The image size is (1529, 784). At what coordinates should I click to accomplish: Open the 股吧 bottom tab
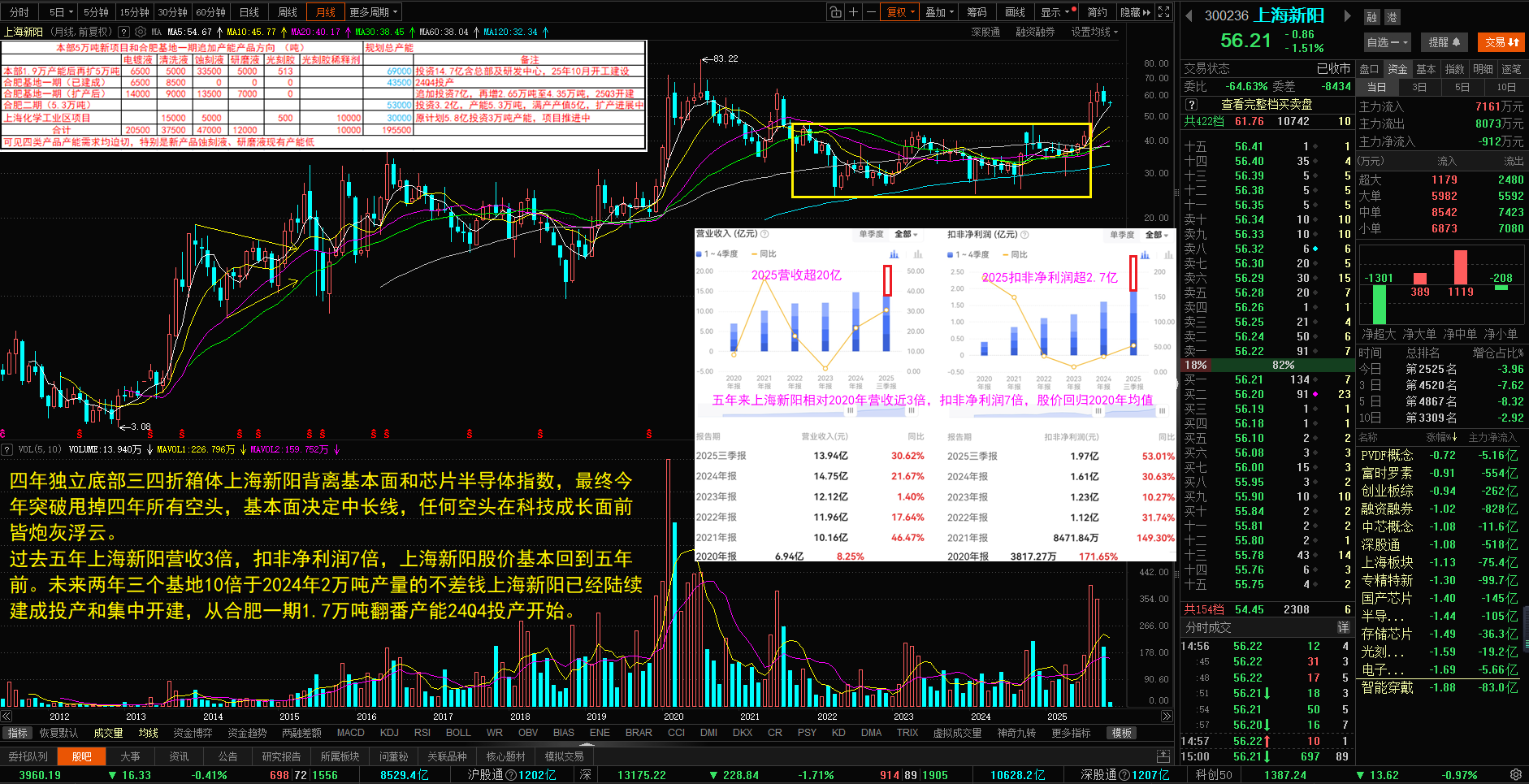point(82,756)
